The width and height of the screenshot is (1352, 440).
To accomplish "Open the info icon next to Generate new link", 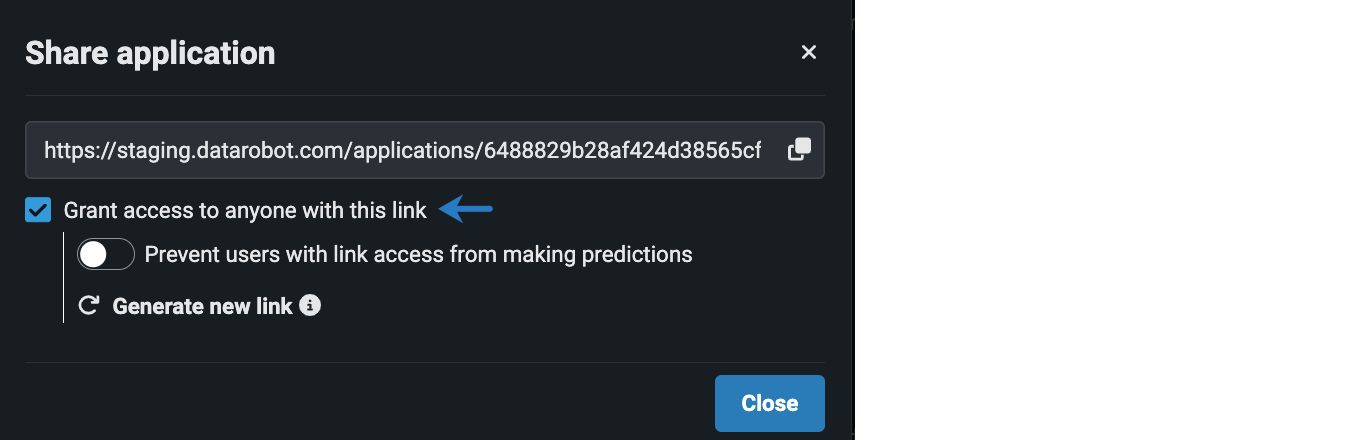I will (x=310, y=305).
